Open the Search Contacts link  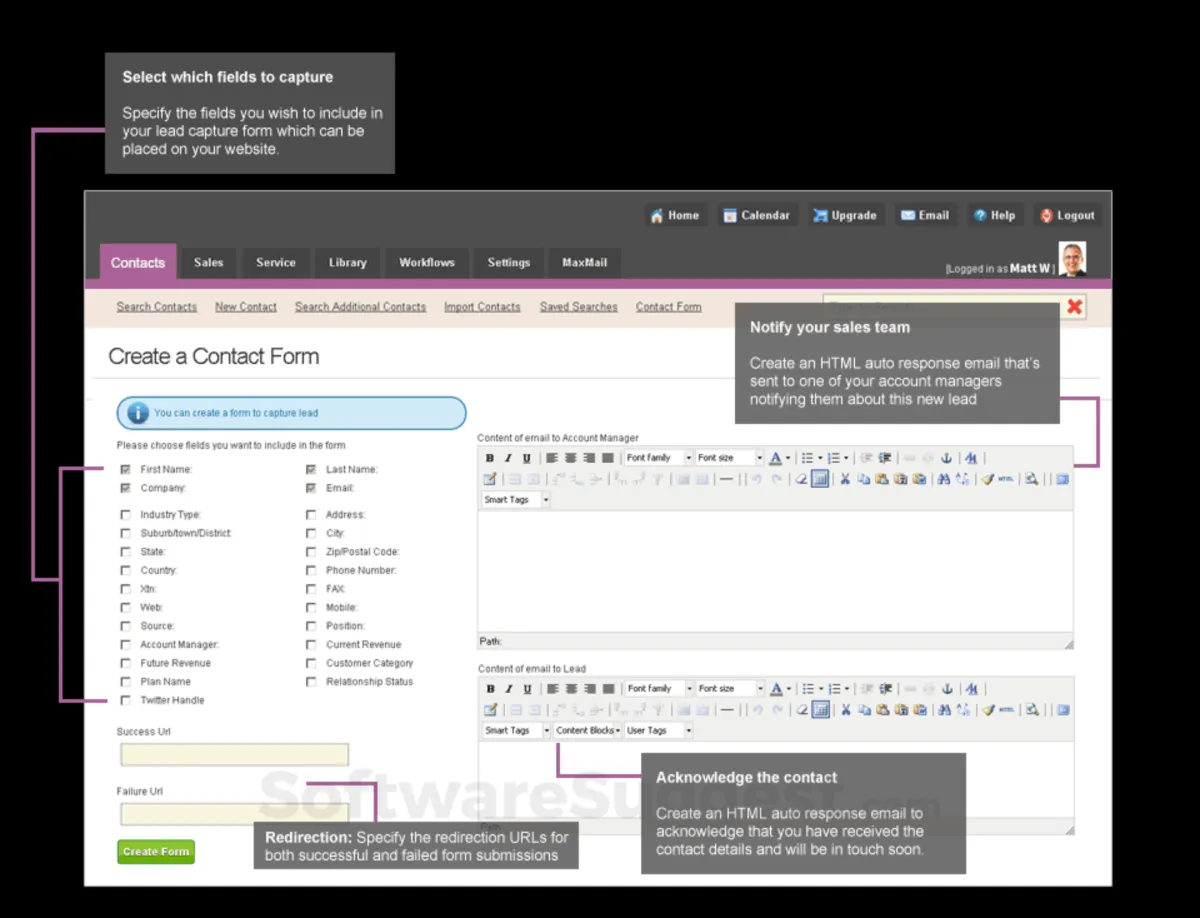tap(157, 307)
